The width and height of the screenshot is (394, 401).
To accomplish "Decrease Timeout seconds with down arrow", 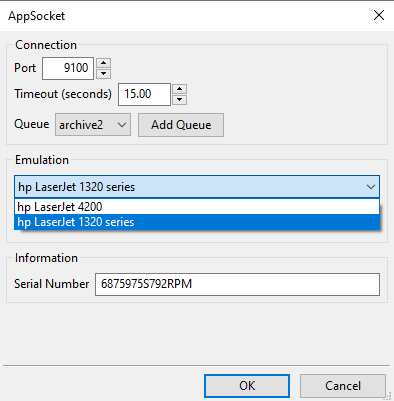I will click(x=179, y=100).
